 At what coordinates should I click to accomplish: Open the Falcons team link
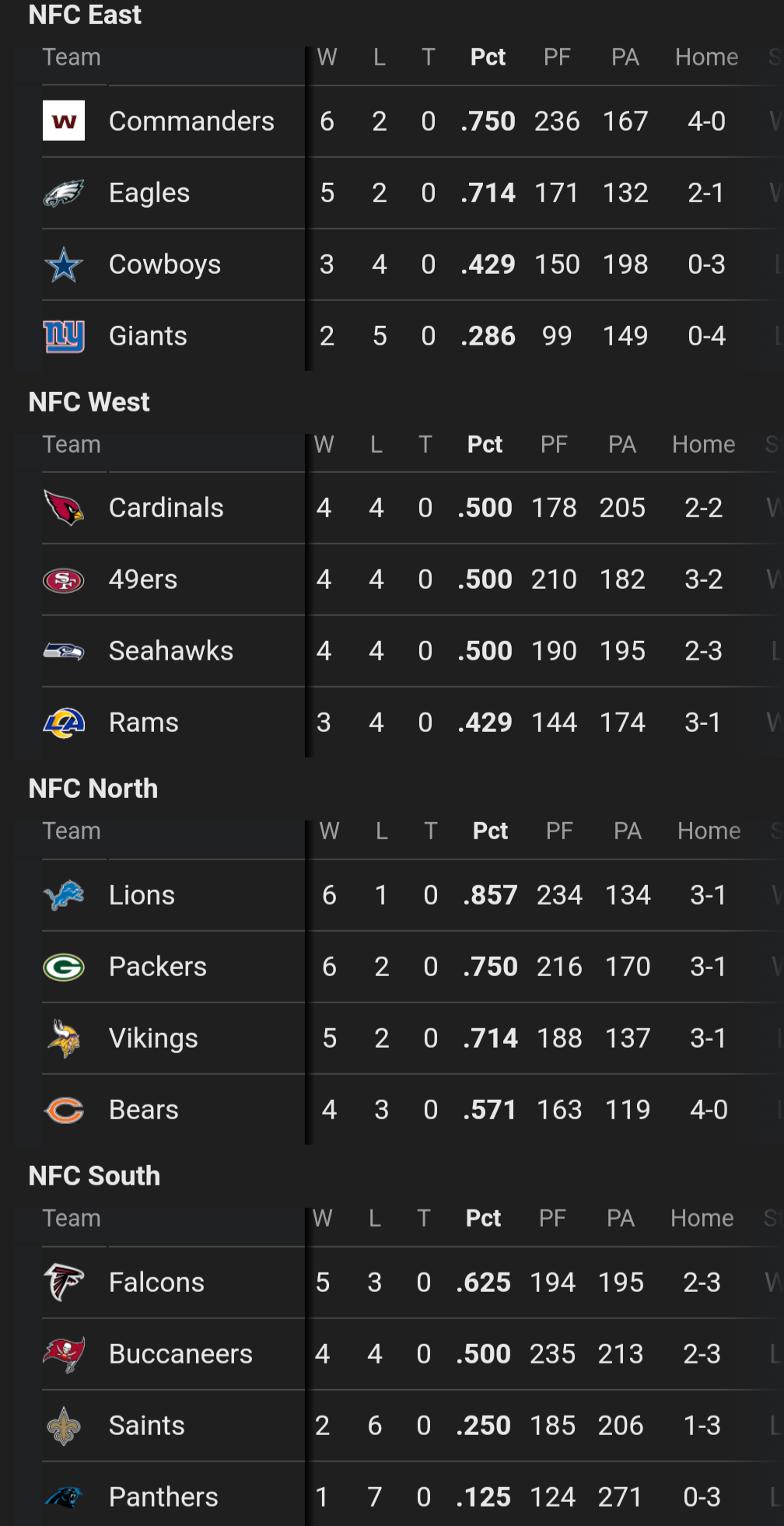pyautogui.click(x=156, y=1283)
